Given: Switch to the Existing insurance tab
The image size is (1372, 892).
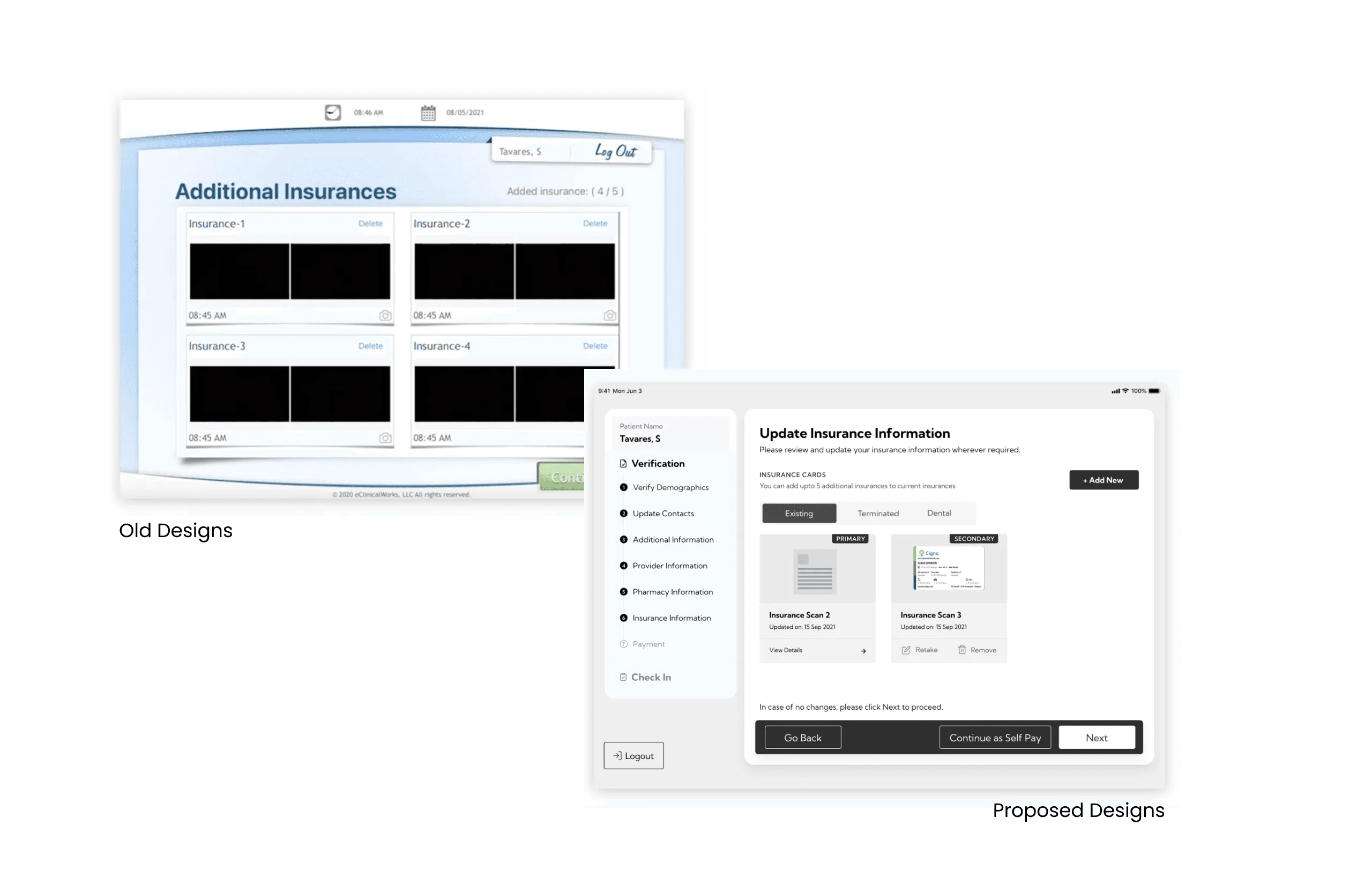Looking at the screenshot, I should pos(799,513).
